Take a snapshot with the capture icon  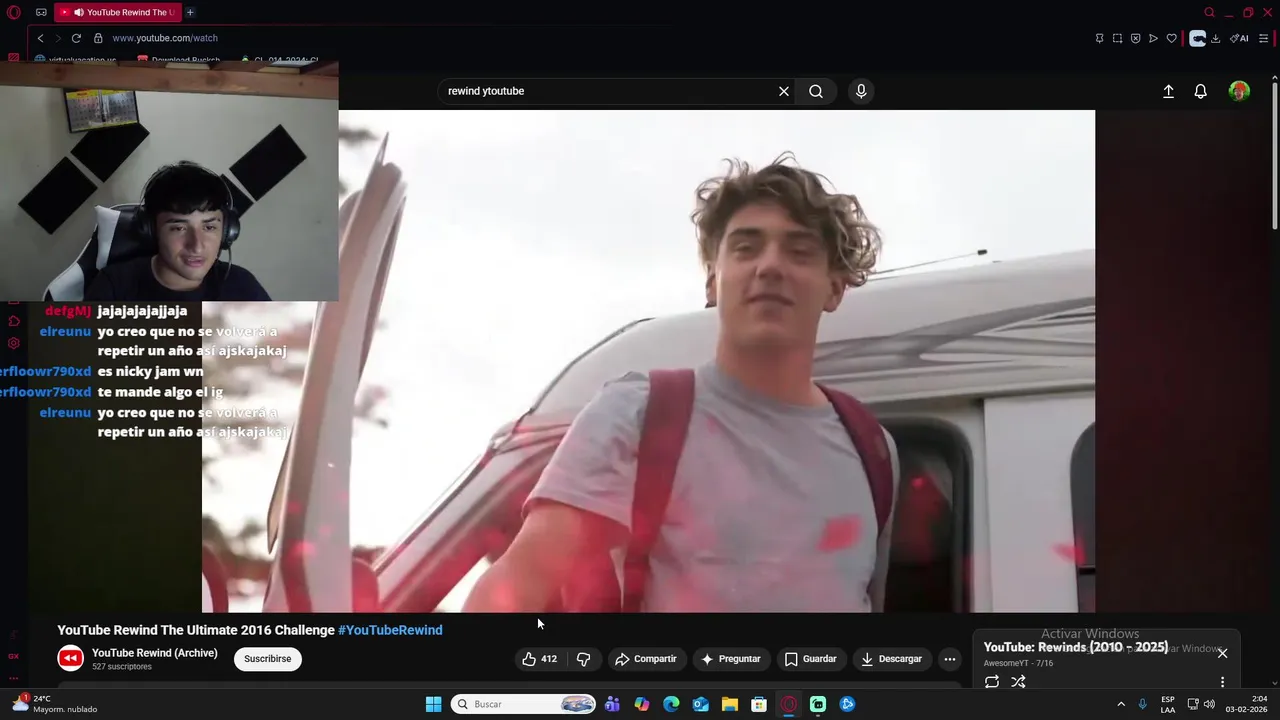click(1117, 38)
